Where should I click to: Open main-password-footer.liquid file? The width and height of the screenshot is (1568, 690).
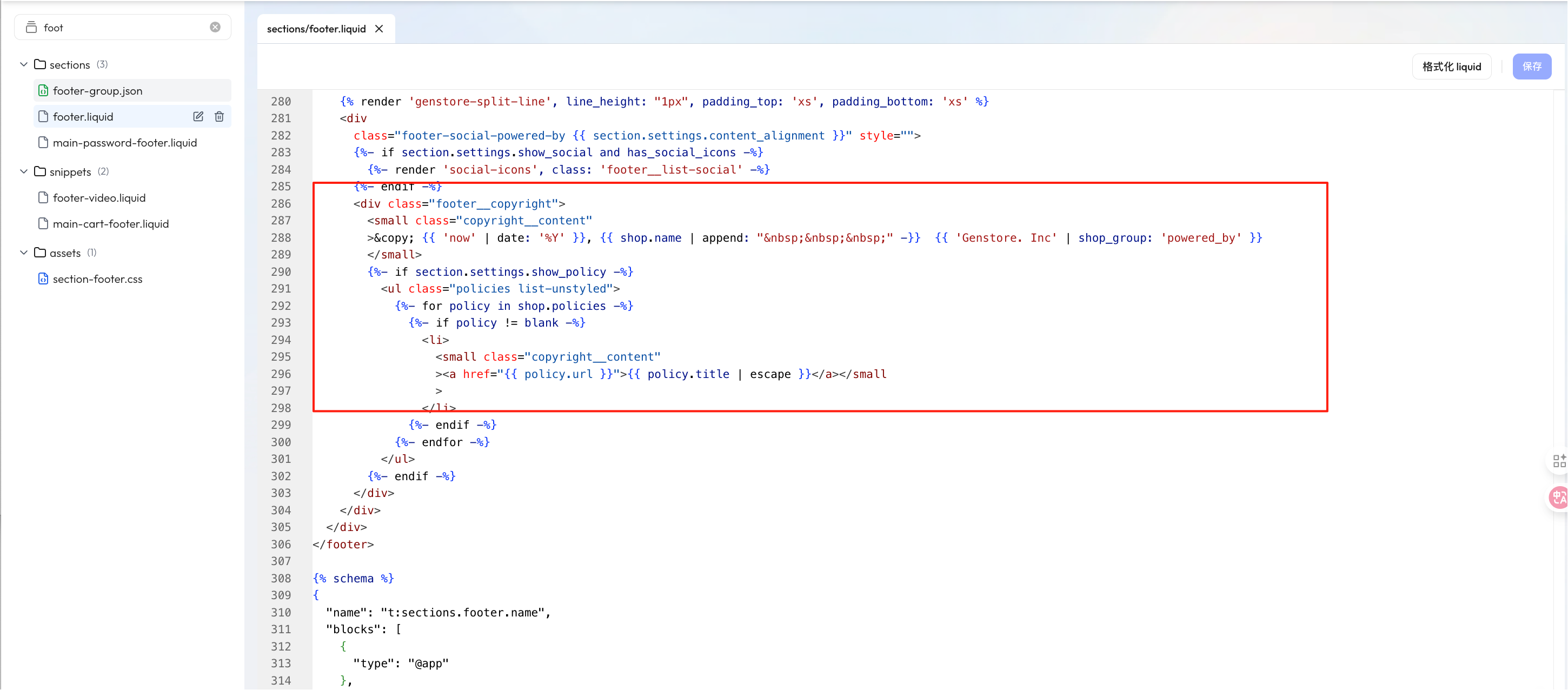pos(132,143)
